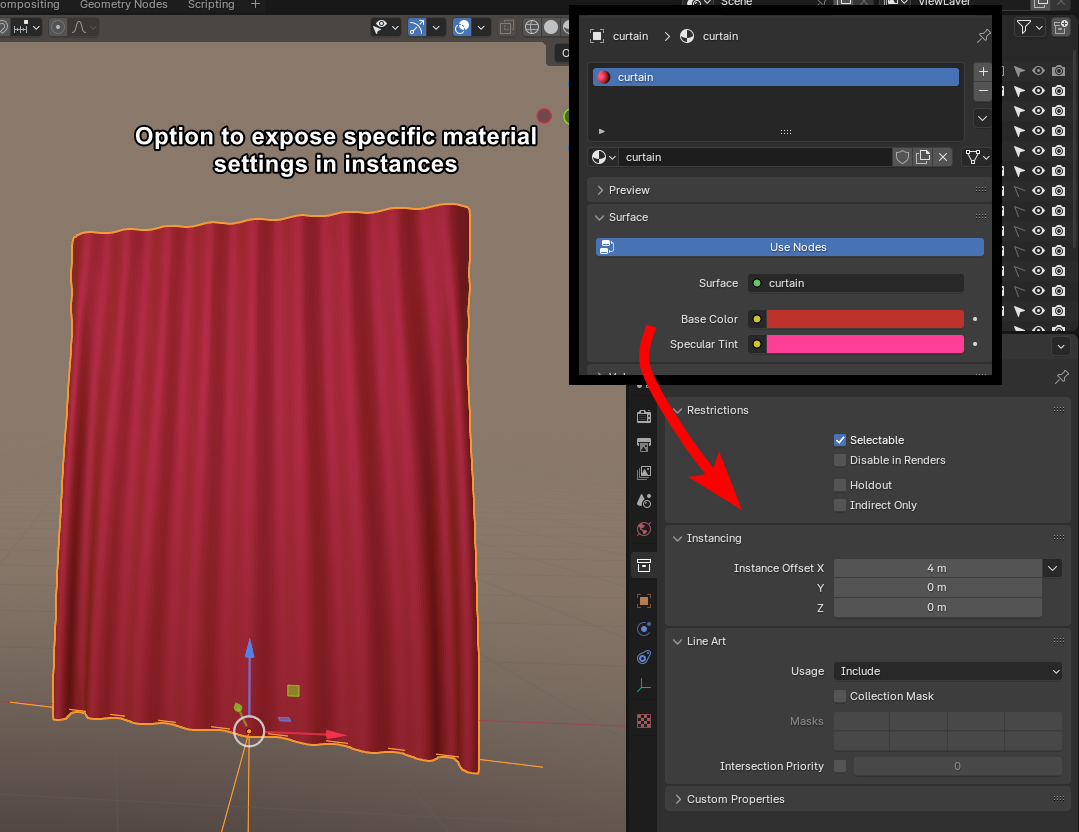Enable the Indirect Only checkbox

pyautogui.click(x=840, y=505)
